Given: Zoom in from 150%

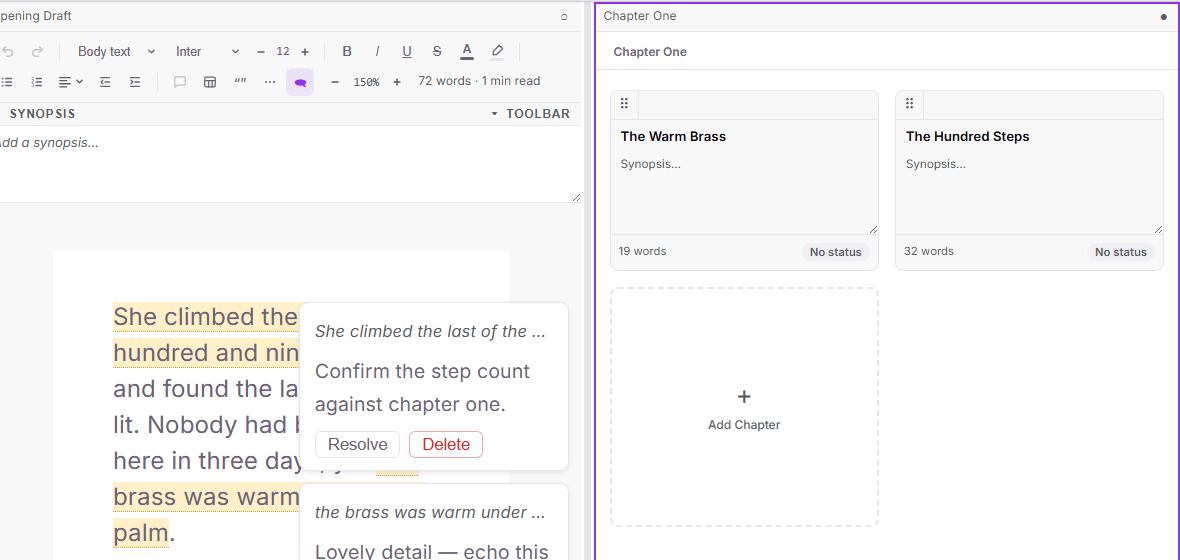Looking at the screenshot, I should (397, 82).
